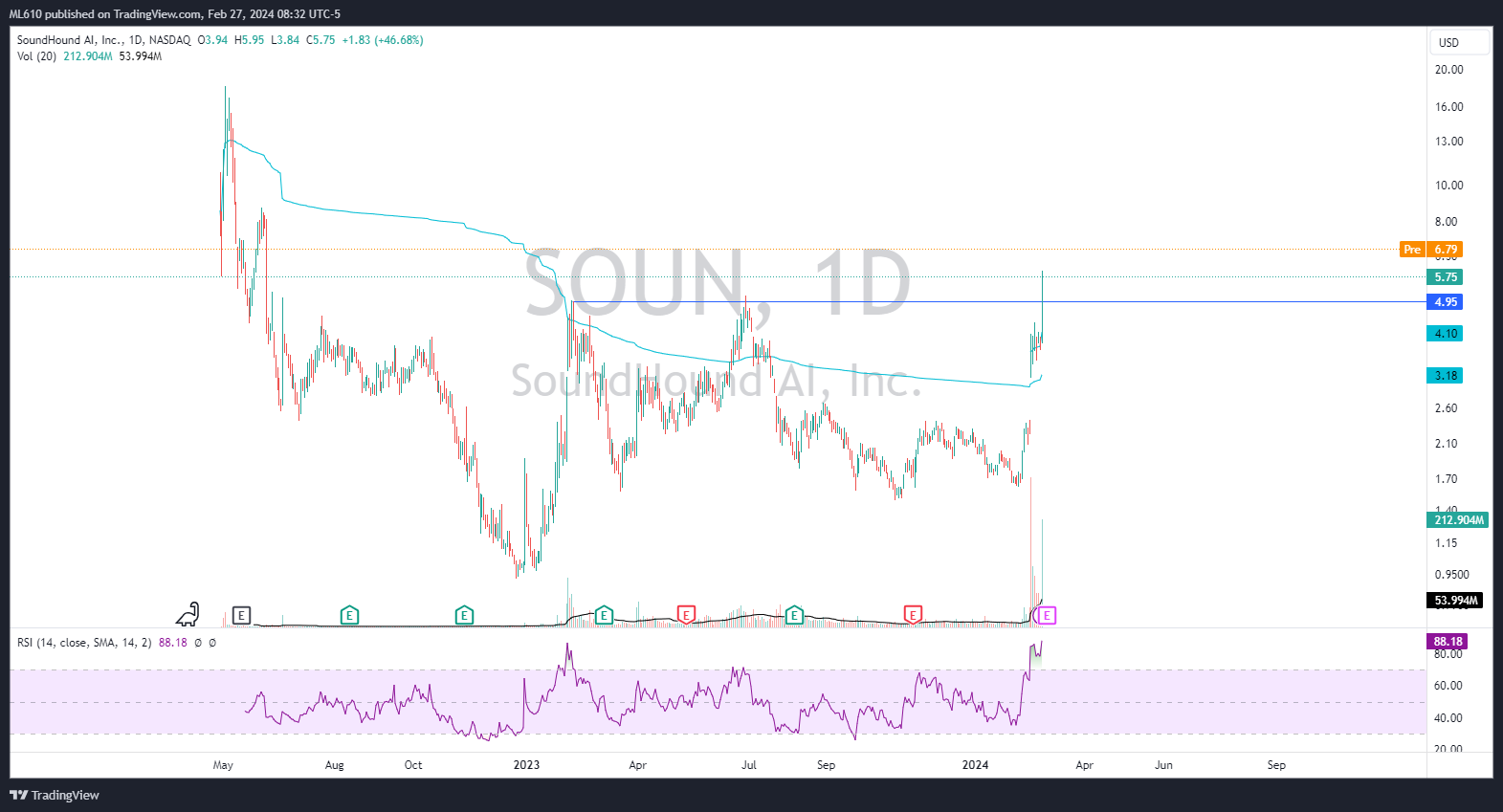Open green earnings marker after Jul 2023
The image size is (1503, 812).
(x=794, y=615)
